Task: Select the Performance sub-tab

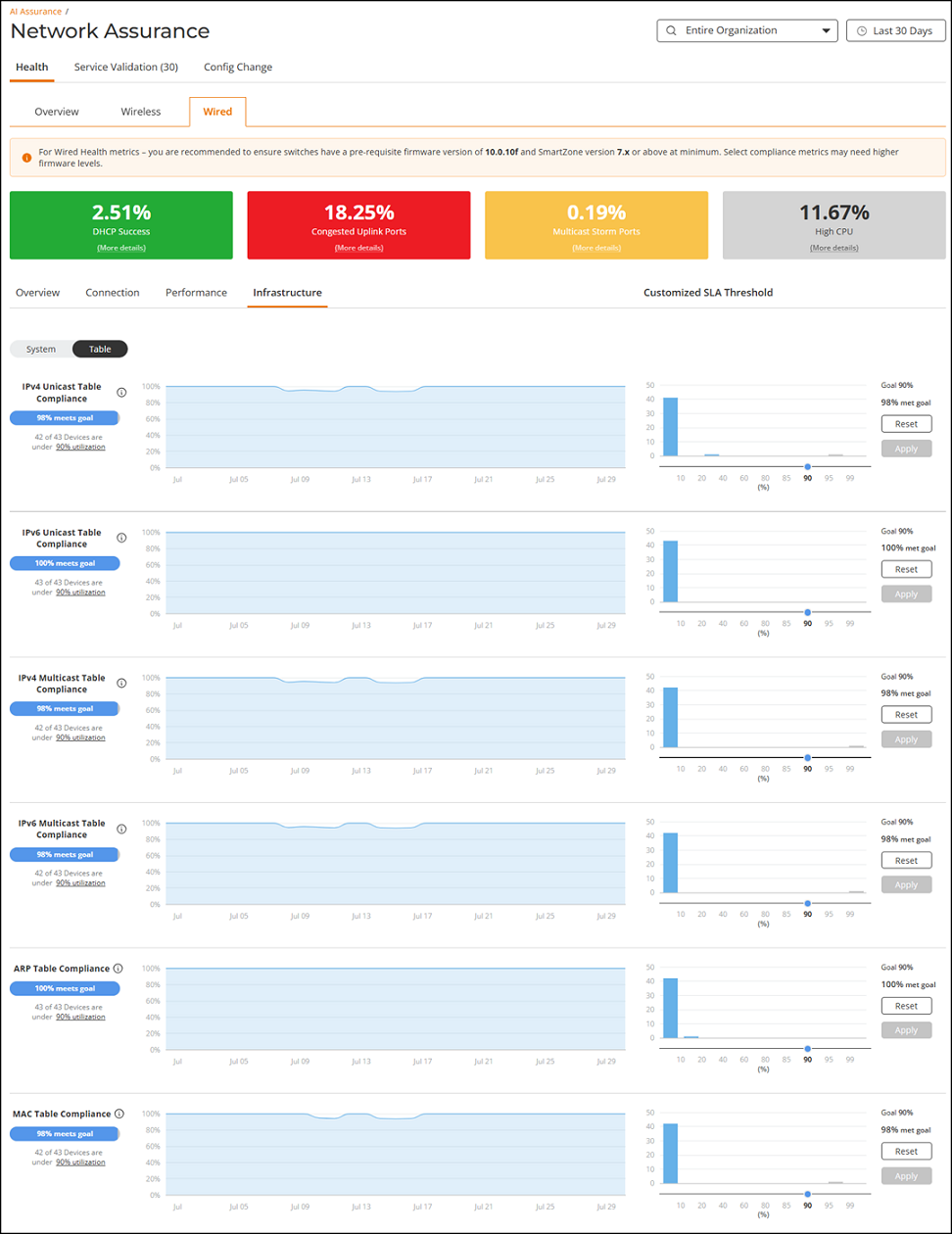Action: [196, 293]
